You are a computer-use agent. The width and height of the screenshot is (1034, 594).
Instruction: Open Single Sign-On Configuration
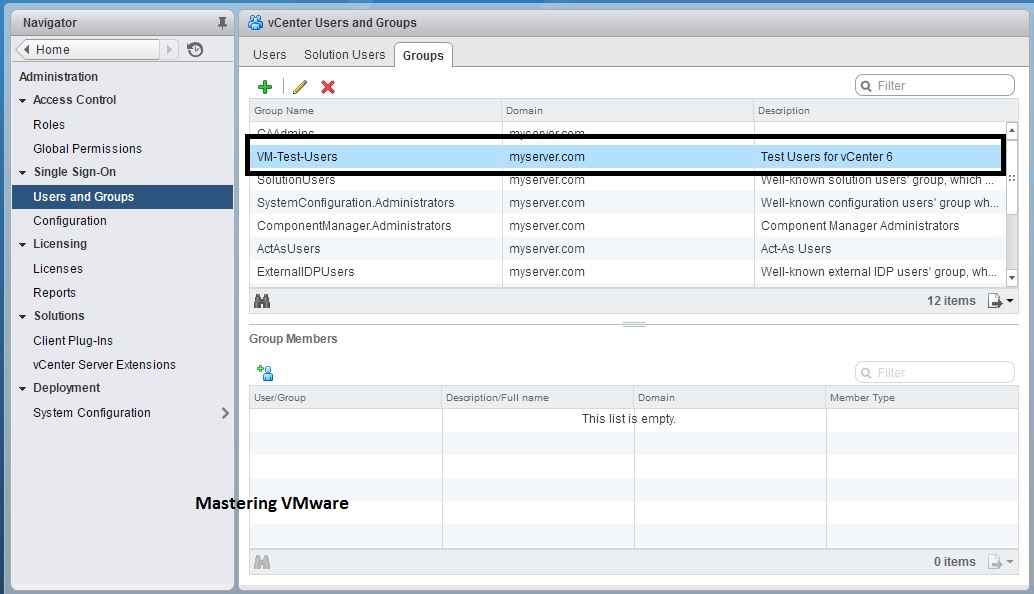click(x=70, y=221)
